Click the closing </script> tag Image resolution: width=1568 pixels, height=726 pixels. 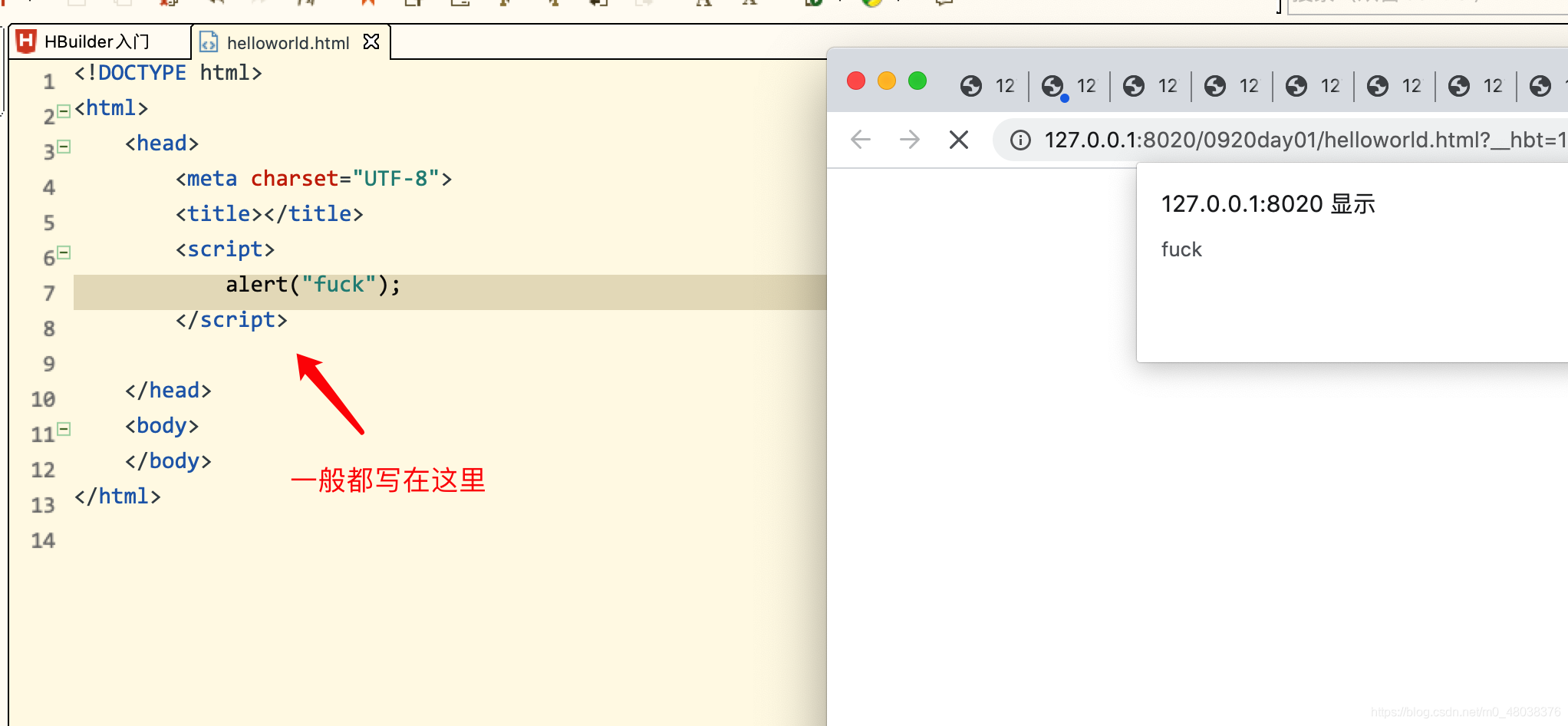pyautogui.click(x=231, y=320)
